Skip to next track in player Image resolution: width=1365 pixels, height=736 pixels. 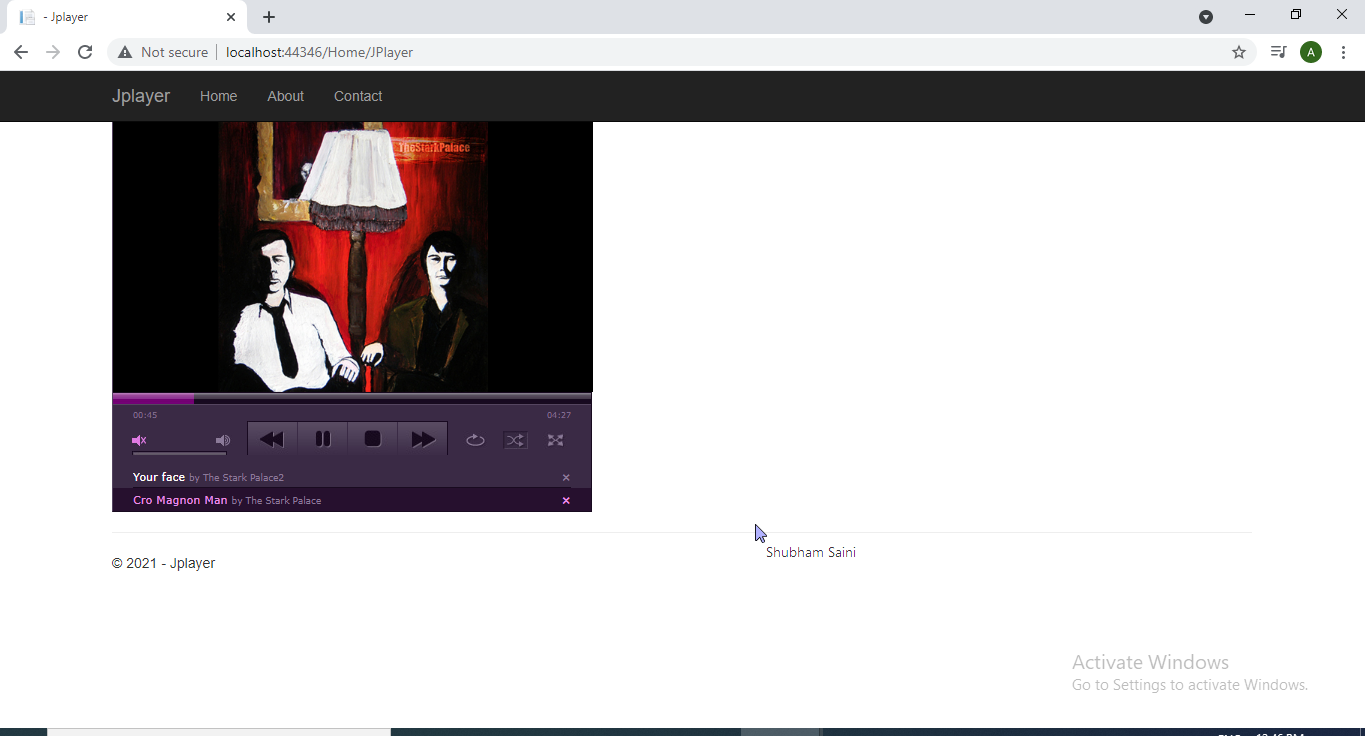[x=423, y=439]
